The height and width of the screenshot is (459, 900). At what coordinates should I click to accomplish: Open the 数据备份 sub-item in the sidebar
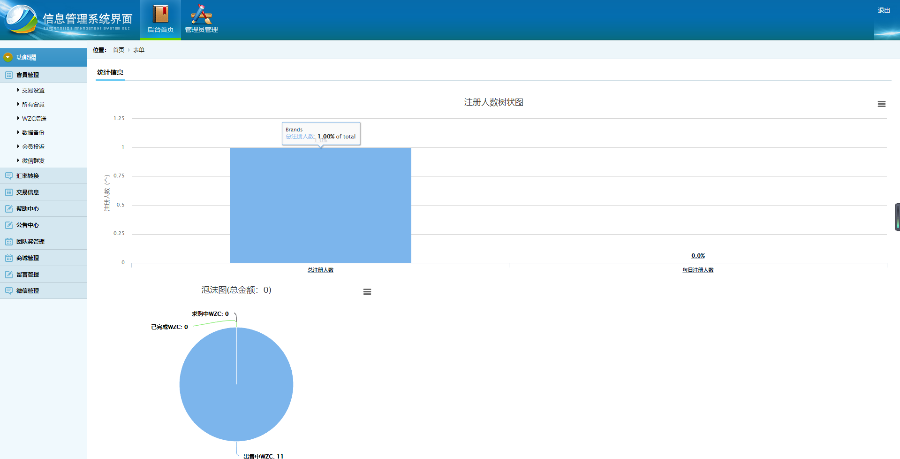[x=33, y=133]
